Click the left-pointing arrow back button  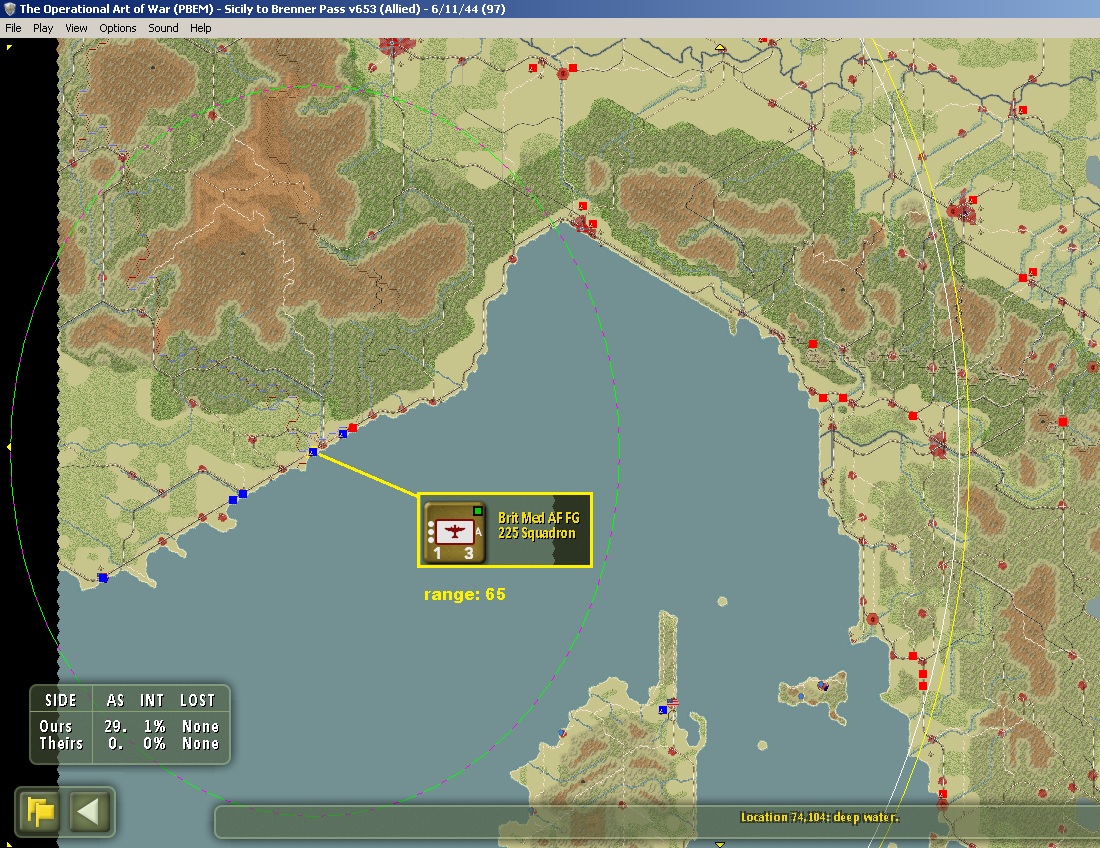89,812
